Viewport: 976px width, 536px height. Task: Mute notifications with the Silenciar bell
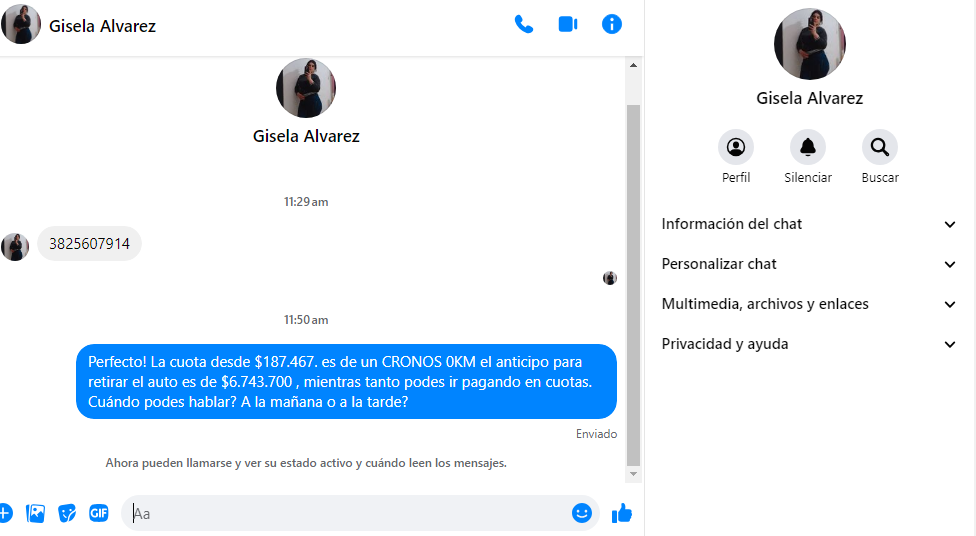(x=807, y=148)
